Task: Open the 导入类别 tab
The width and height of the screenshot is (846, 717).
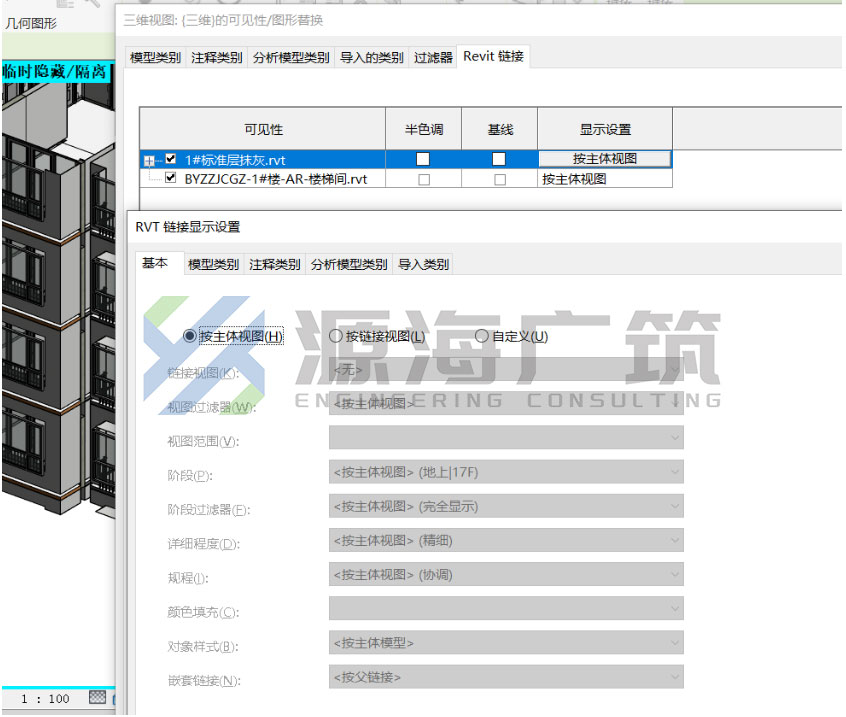Action: coord(423,264)
